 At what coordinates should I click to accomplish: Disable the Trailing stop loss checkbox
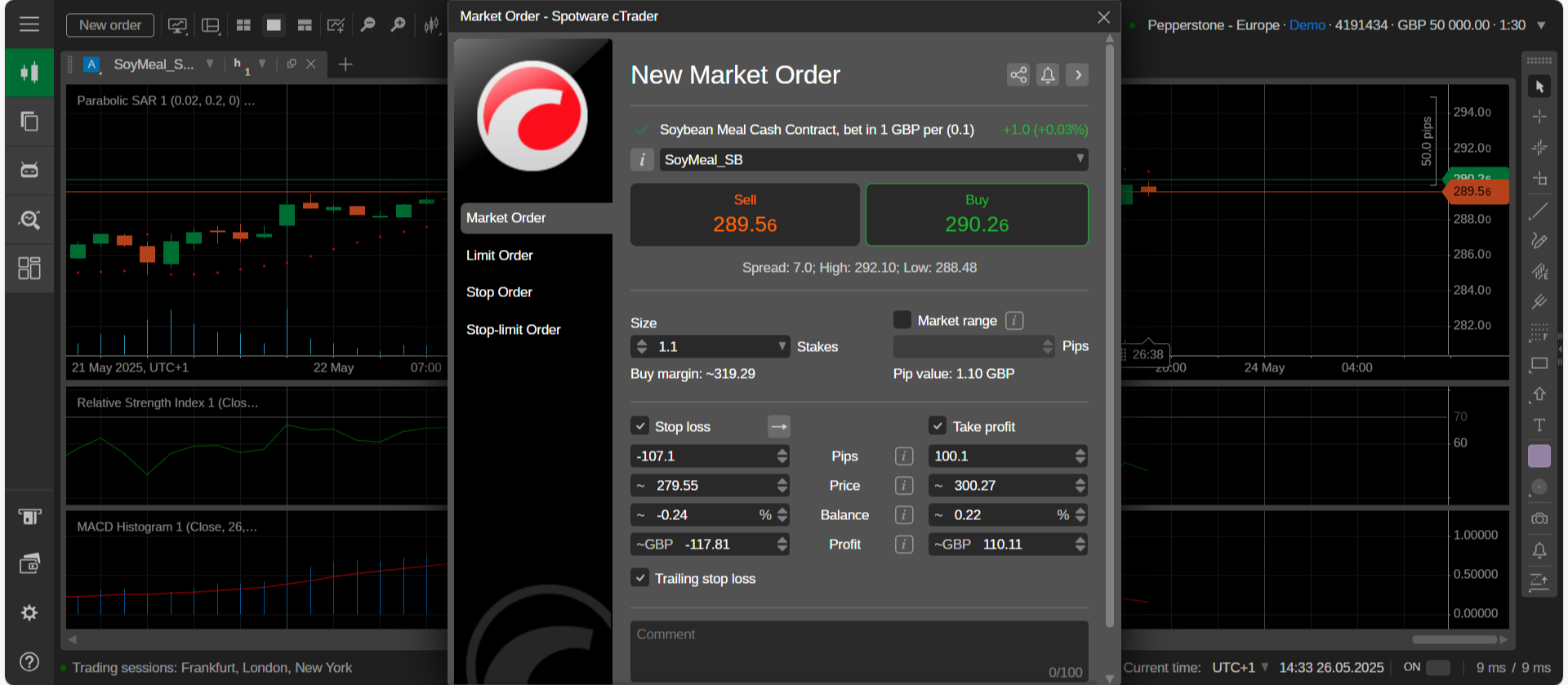[640, 578]
